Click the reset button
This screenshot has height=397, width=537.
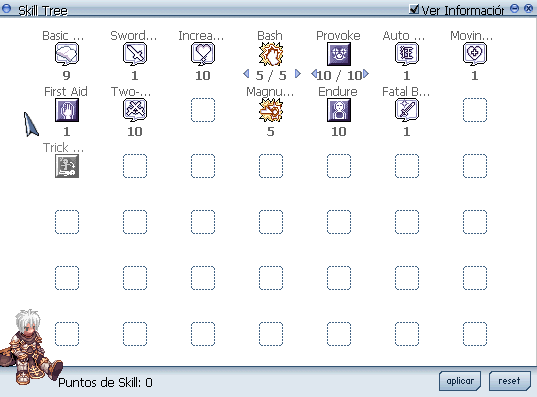tap(510, 381)
